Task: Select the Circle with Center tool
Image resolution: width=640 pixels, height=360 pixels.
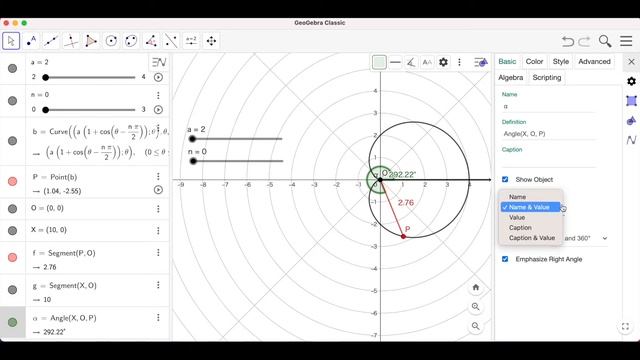Action: (x=111, y=41)
